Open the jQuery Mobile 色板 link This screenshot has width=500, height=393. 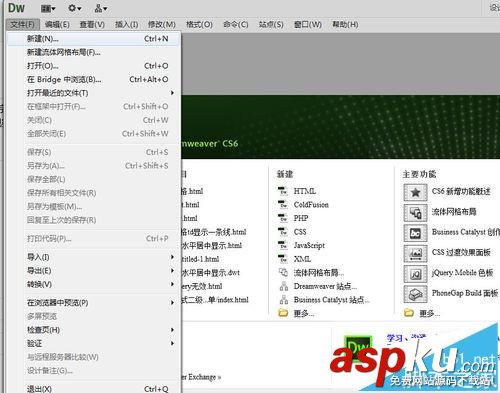[462, 273]
